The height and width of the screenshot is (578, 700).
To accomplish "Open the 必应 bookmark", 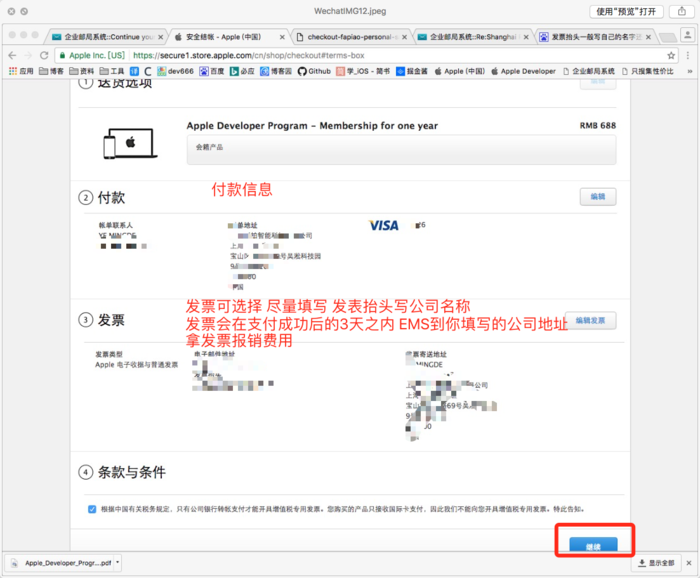I will [x=242, y=71].
